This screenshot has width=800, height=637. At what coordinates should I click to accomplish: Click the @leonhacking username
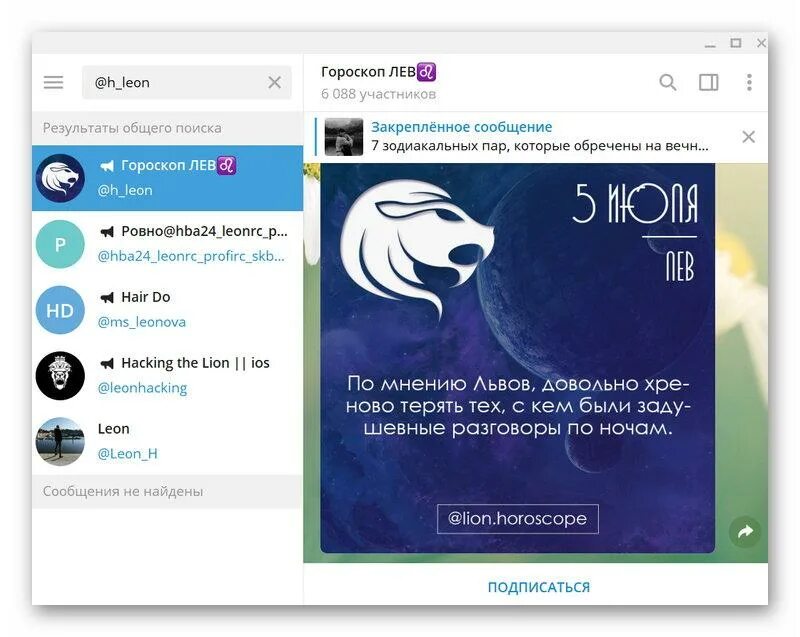[x=142, y=388]
